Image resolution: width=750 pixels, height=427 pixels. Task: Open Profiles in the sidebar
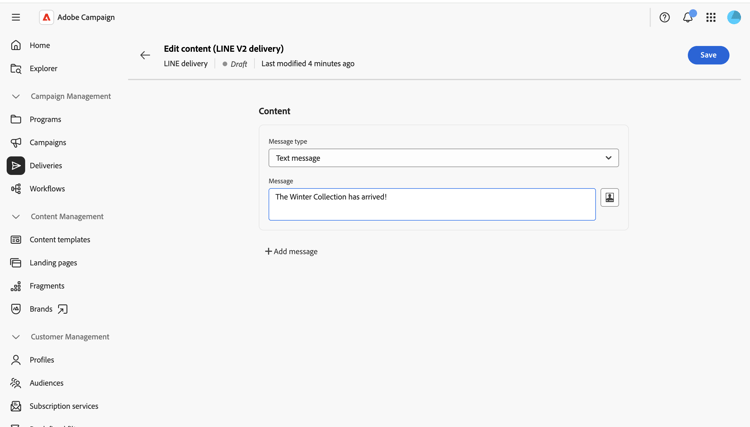coord(42,360)
